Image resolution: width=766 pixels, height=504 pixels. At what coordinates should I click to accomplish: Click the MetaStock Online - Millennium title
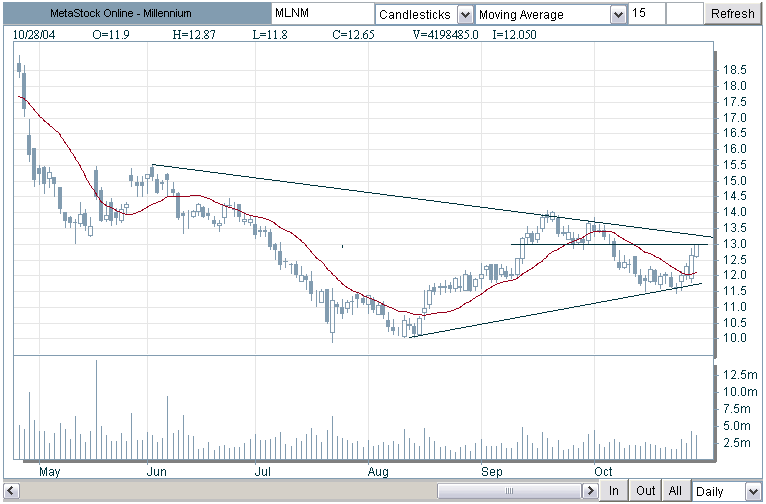(x=121, y=14)
